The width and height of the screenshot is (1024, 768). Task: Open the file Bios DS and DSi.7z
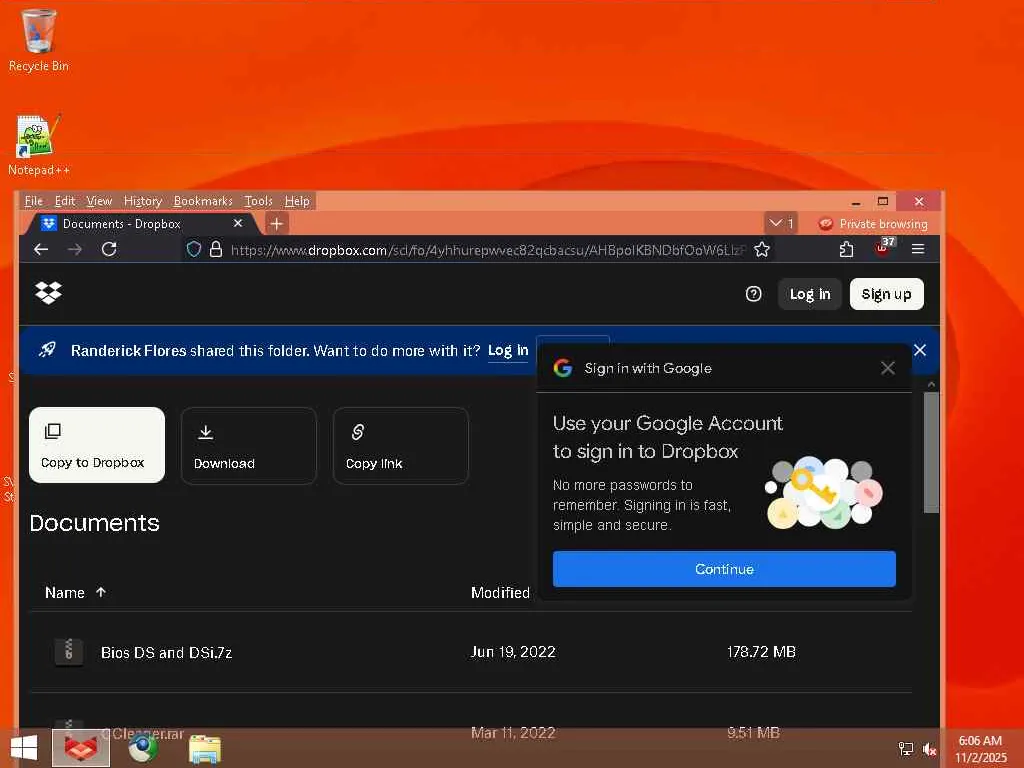click(x=167, y=652)
